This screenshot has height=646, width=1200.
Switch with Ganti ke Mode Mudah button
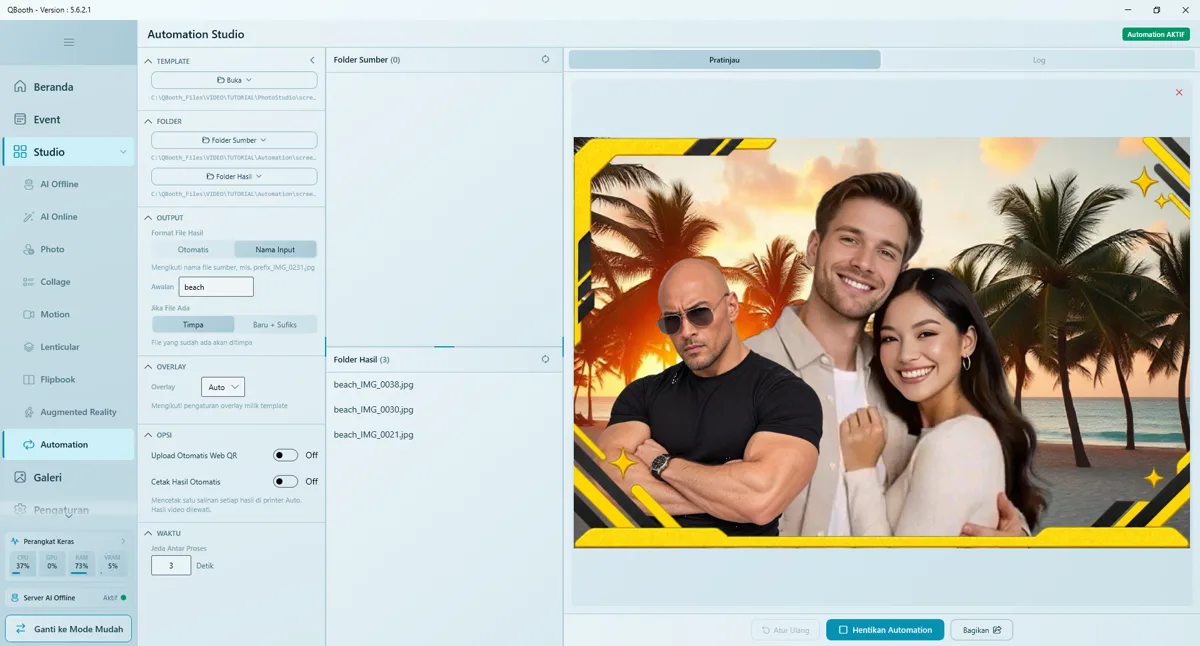coord(68,629)
